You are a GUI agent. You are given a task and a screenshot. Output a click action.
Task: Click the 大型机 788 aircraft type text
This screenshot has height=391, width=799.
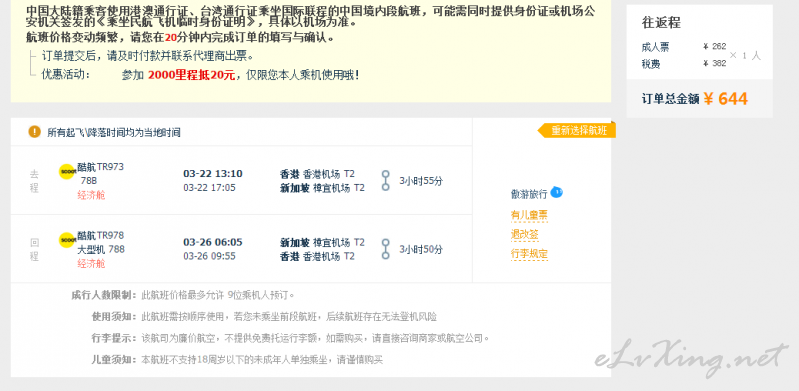101,250
